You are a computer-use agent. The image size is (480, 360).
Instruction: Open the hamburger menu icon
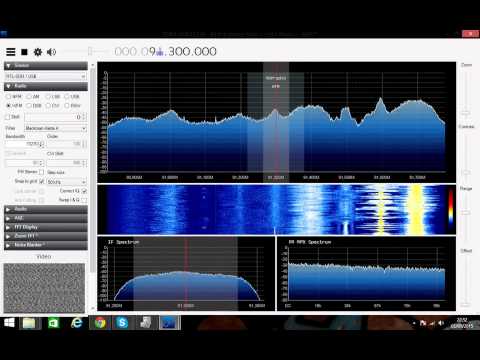11,52
